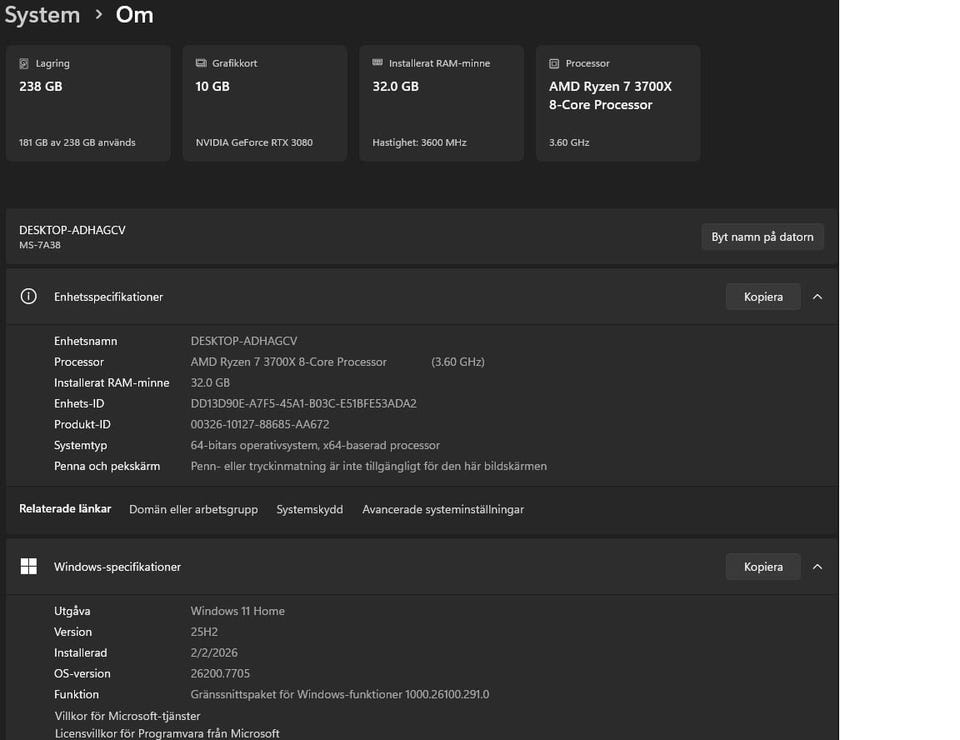Open the Systemskydd link
The image size is (960, 740).
(x=309, y=509)
